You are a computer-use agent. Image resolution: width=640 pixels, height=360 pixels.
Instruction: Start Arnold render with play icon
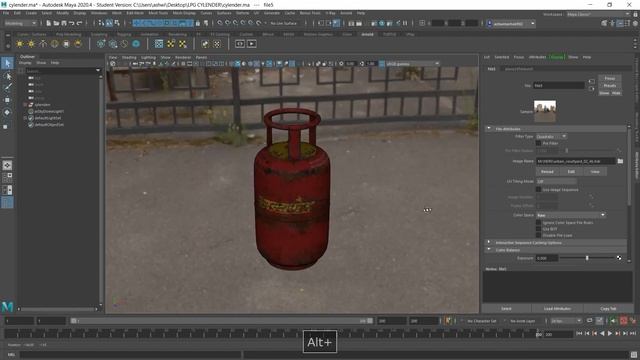point(251,44)
